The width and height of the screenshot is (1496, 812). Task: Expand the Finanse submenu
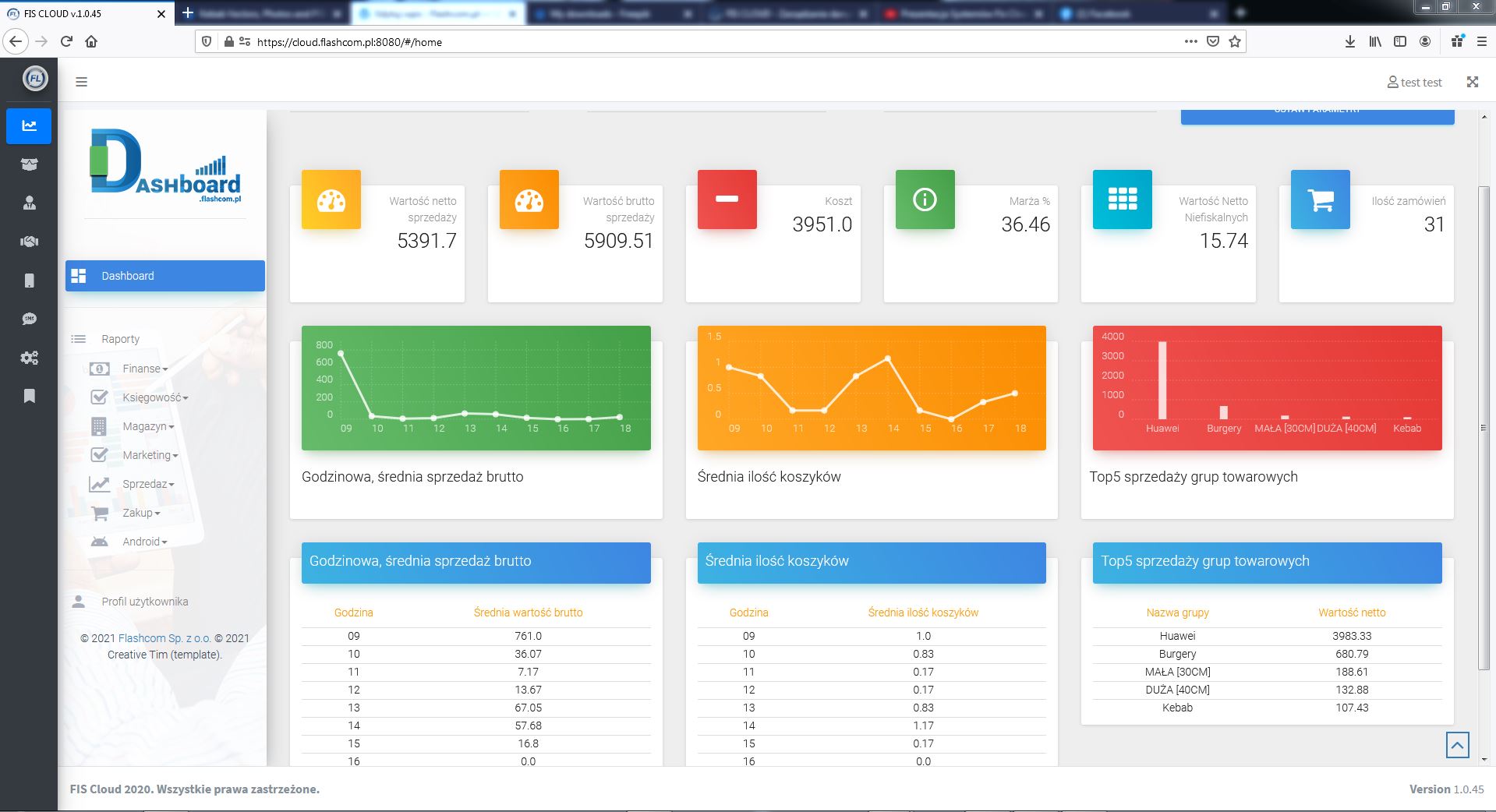(x=144, y=369)
